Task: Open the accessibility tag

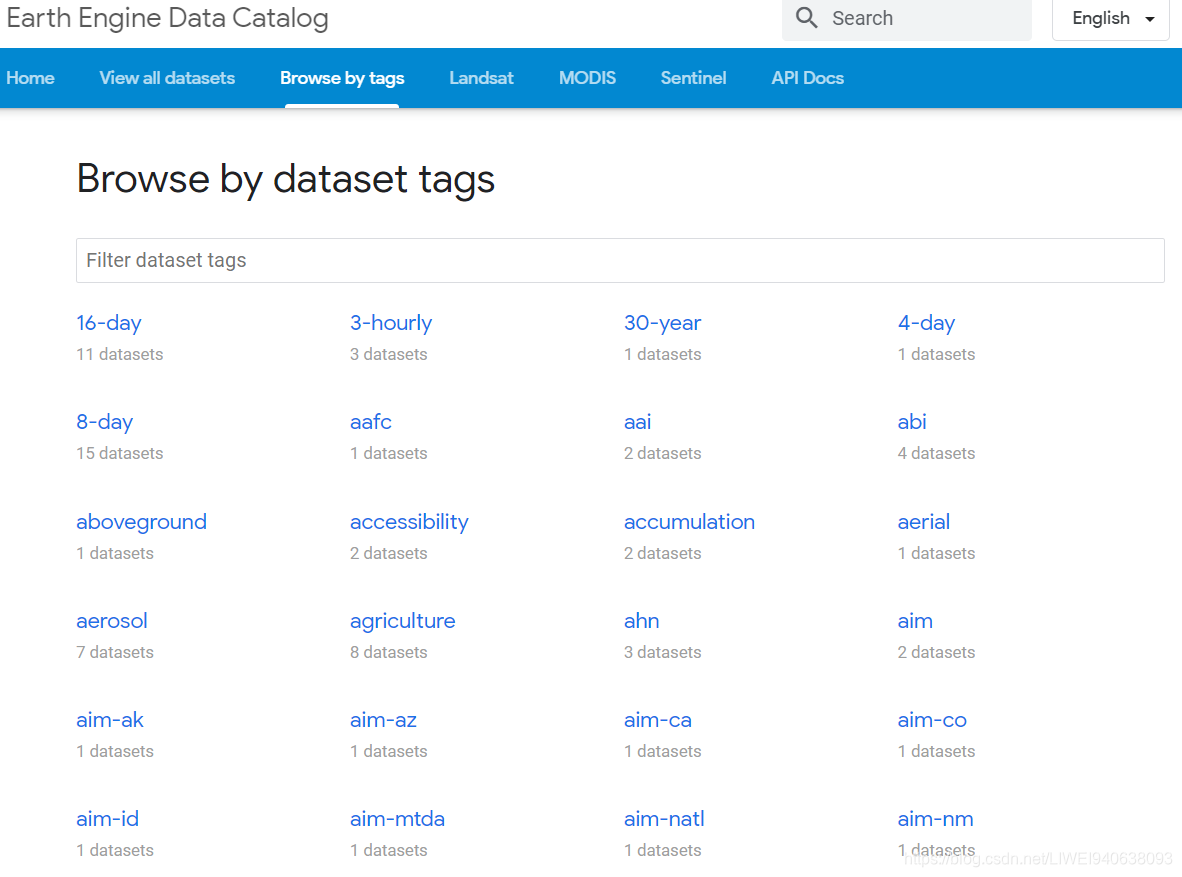Action: 409,522
